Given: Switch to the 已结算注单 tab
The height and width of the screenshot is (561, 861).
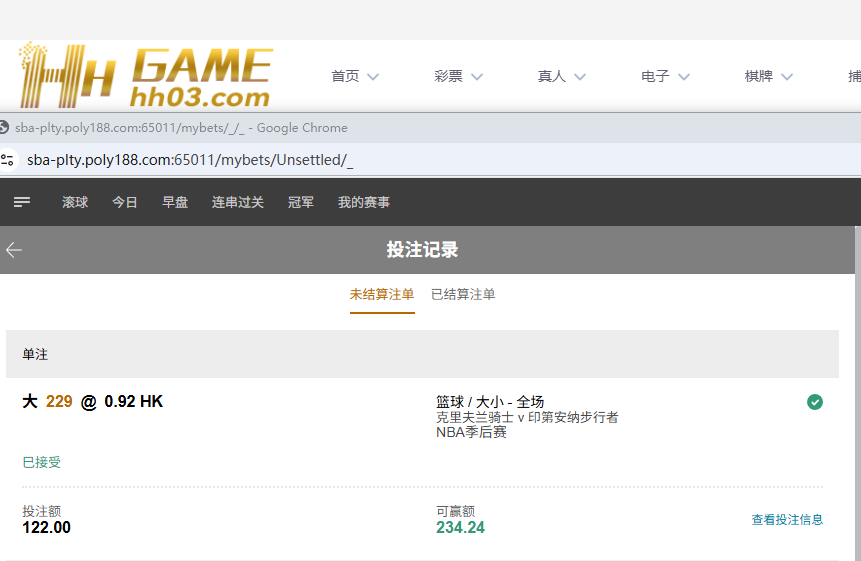Looking at the screenshot, I should pos(463,294).
